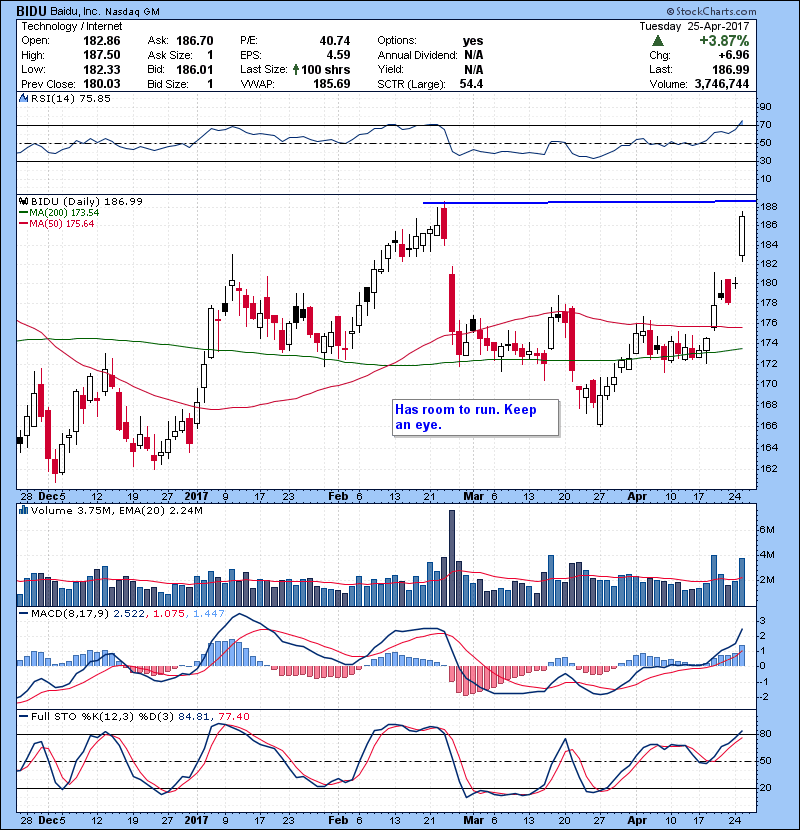The width and height of the screenshot is (800, 830).
Task: Click the 6M volume axis label
Action: click(767, 529)
